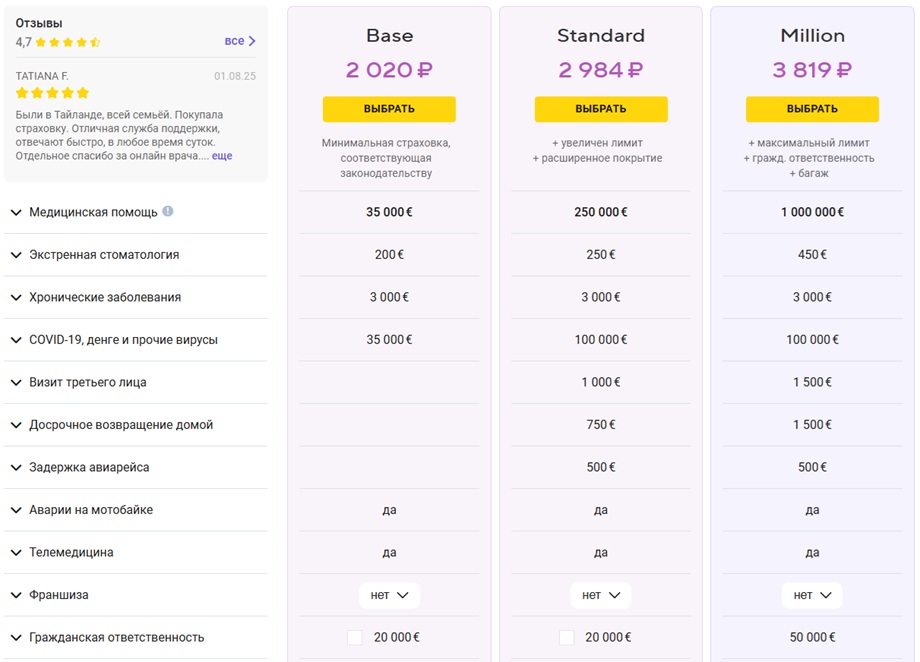Image resolution: width=920 pixels, height=662 pixels.
Task: Open the еще link in Tatiana's review
Action: (222, 156)
